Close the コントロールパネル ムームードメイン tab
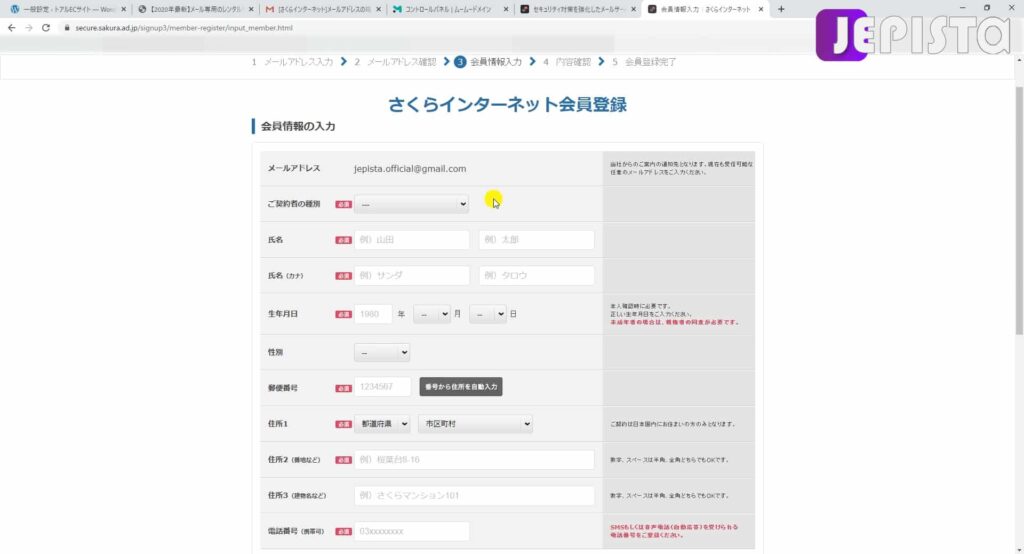The height and width of the screenshot is (554, 1024). click(x=505, y=9)
